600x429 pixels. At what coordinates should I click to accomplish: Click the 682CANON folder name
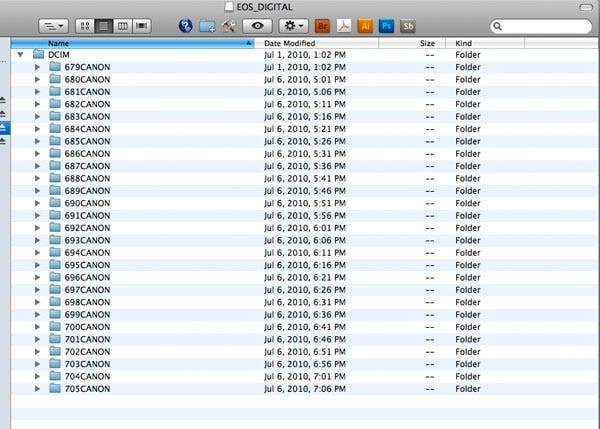87,104
